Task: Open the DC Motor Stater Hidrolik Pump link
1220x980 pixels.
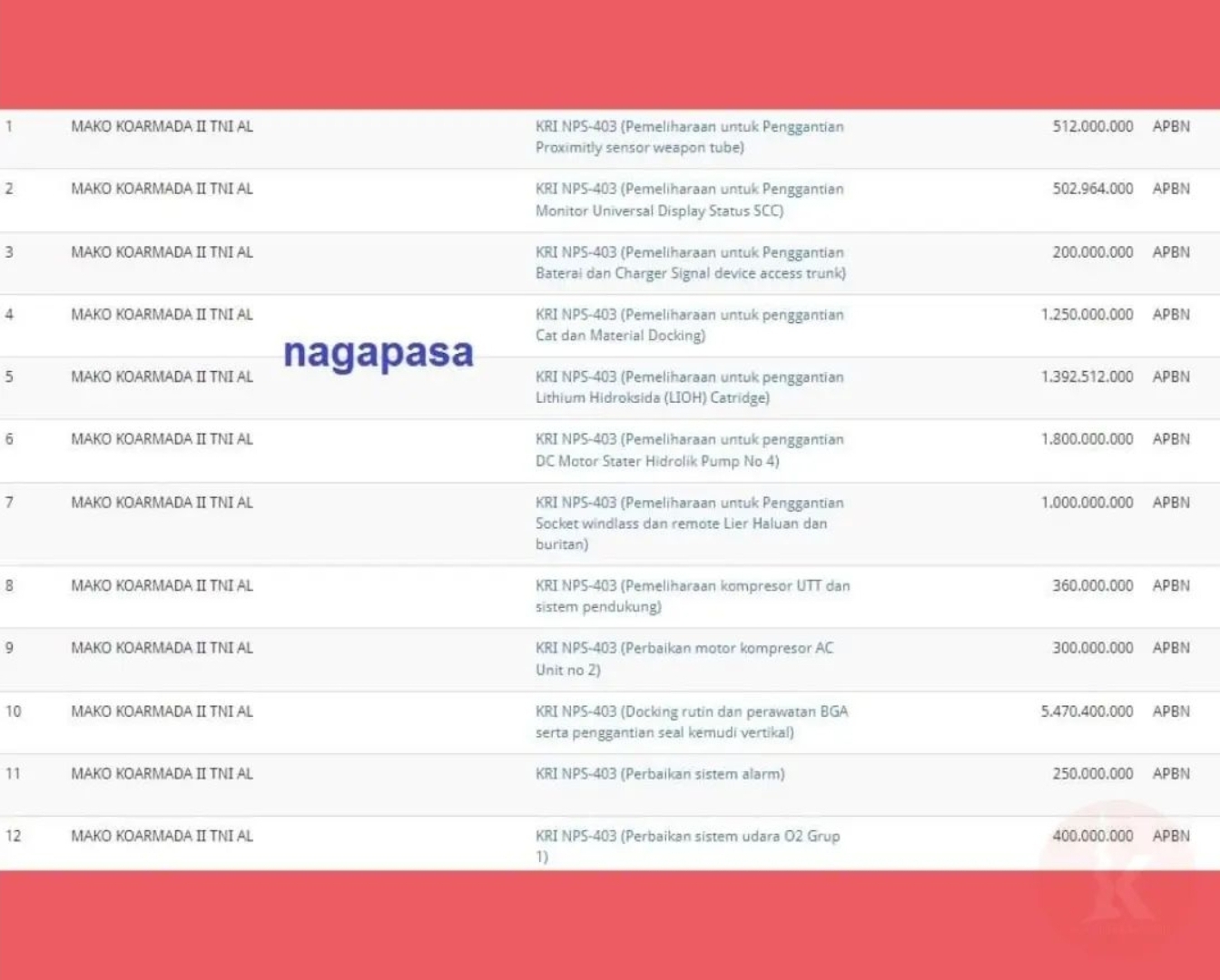Action: [689, 450]
